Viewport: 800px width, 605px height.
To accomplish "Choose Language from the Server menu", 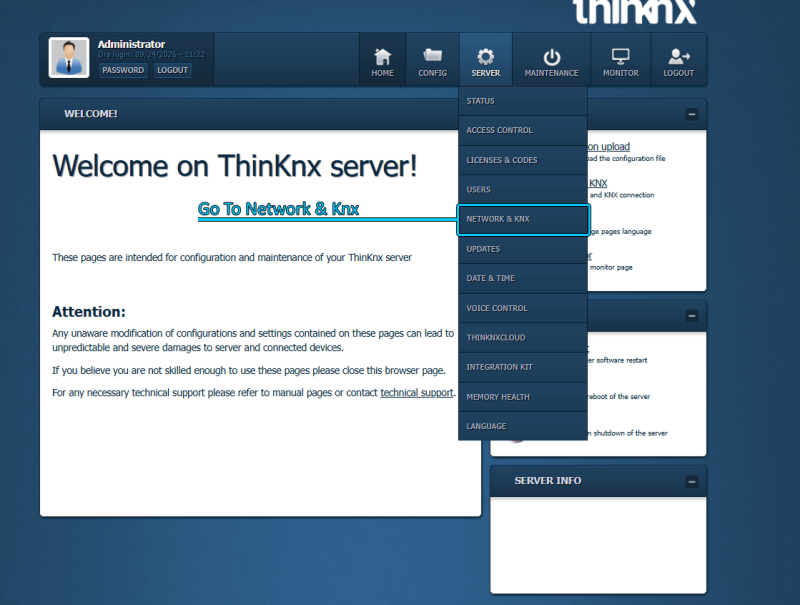I will [x=522, y=426].
